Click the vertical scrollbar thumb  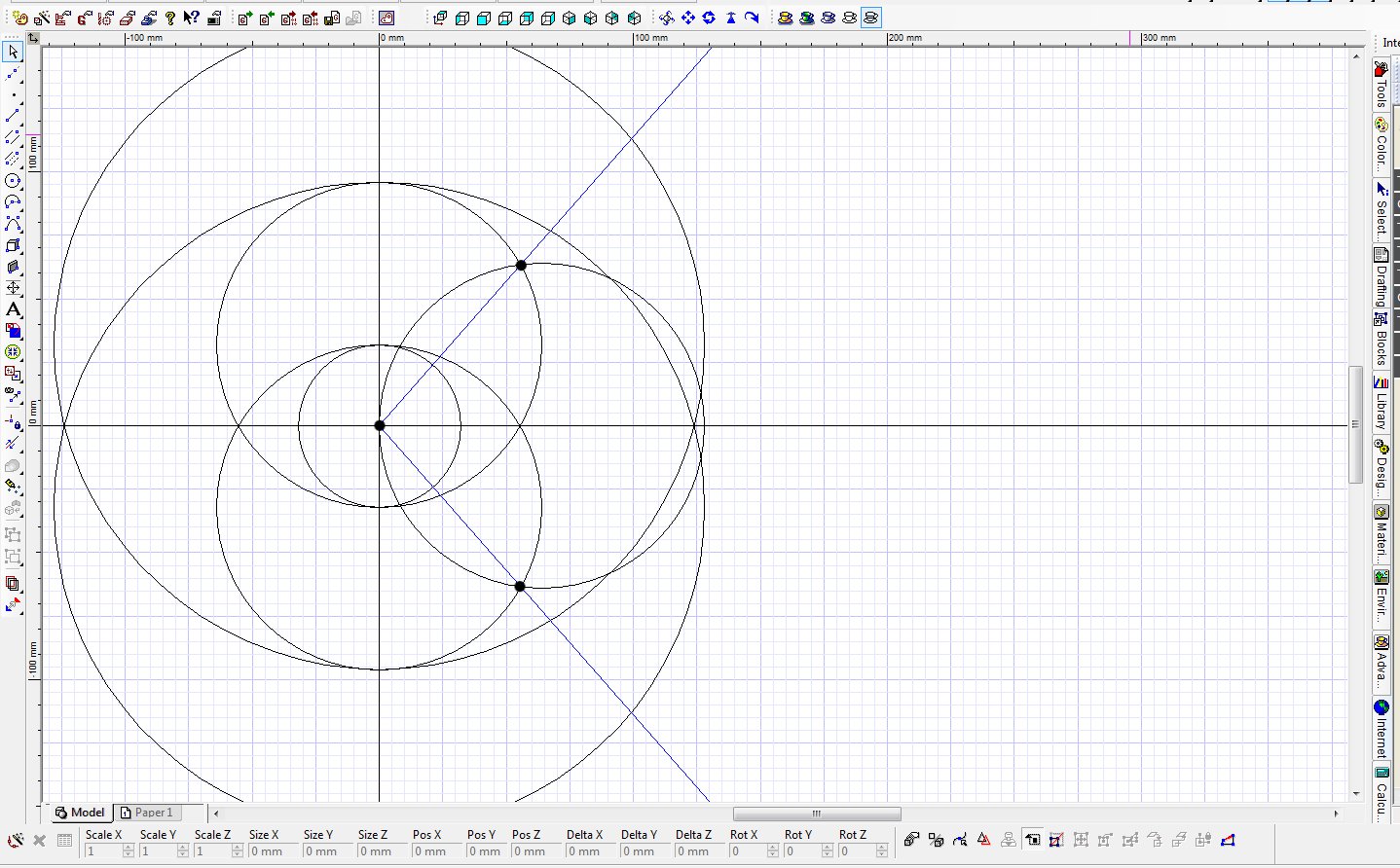pyautogui.click(x=1355, y=424)
